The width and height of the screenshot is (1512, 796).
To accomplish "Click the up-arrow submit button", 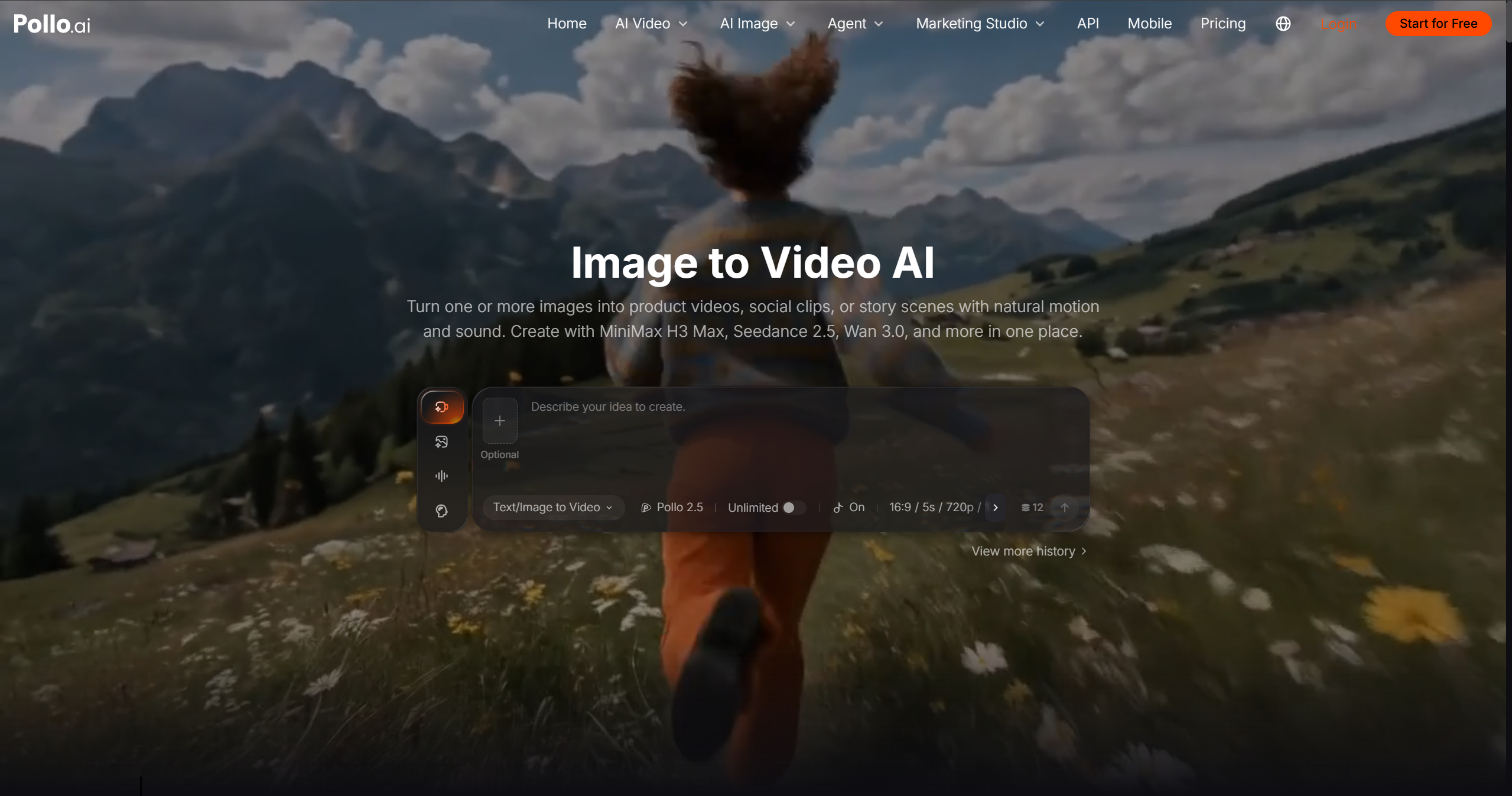I will click(1065, 508).
